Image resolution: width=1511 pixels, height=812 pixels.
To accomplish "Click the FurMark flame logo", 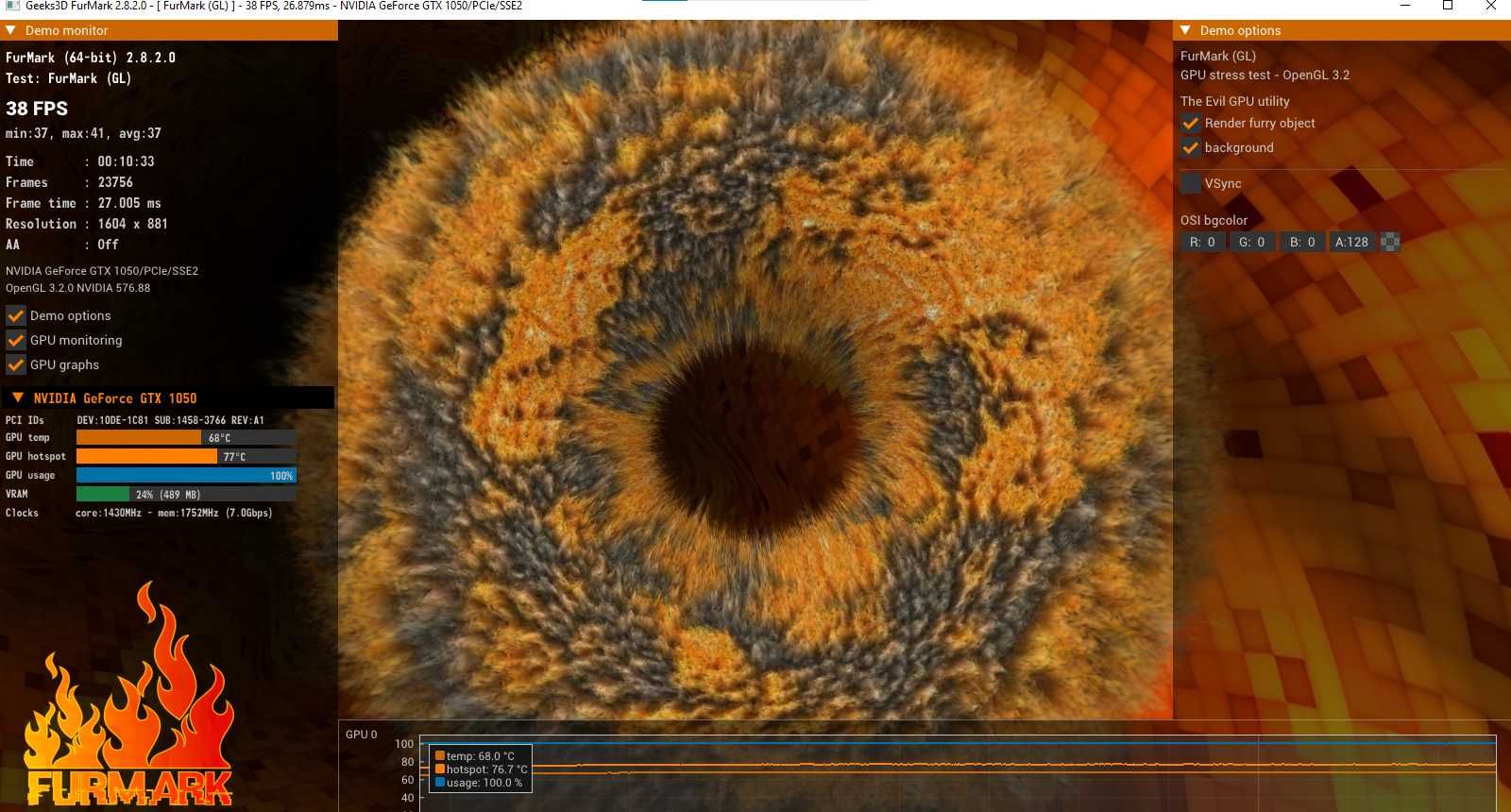I will click(x=128, y=695).
